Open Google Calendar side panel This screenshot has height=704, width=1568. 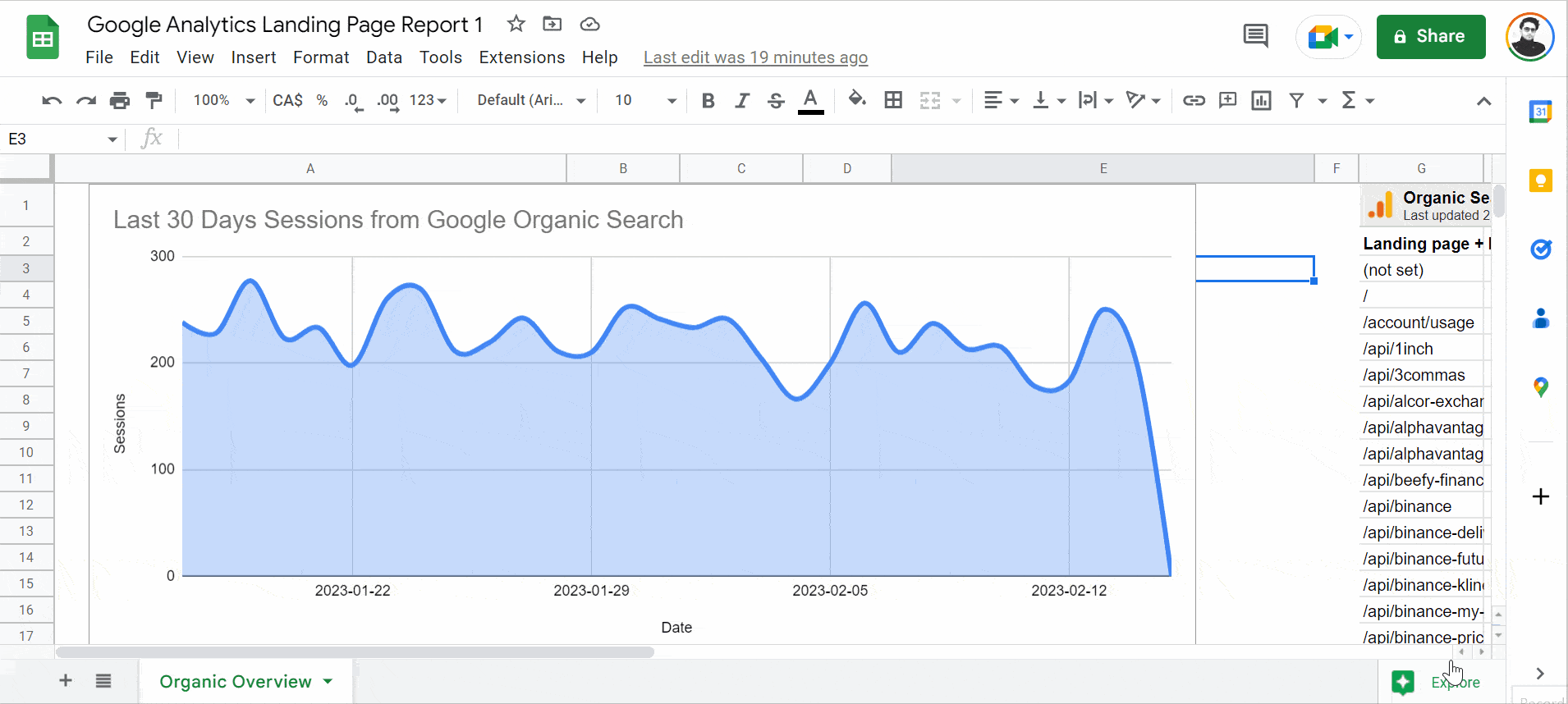(1541, 112)
